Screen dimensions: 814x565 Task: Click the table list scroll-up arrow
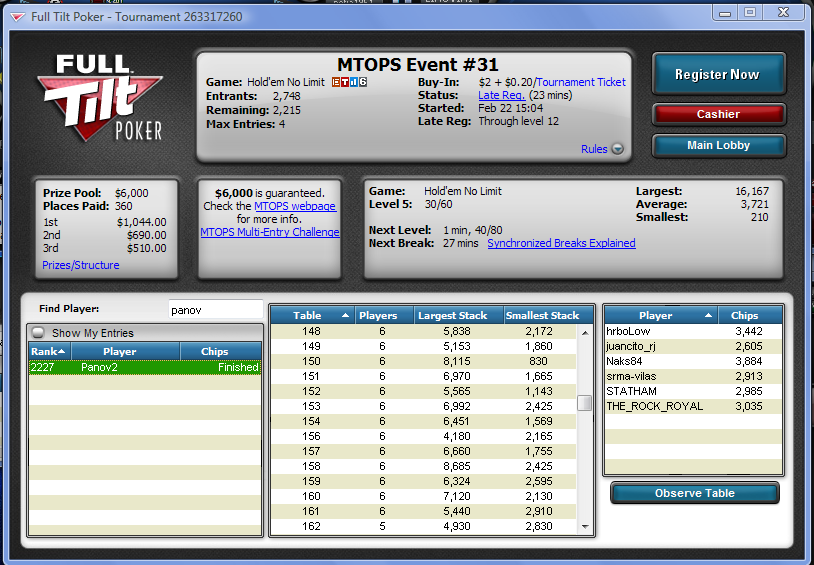point(585,332)
